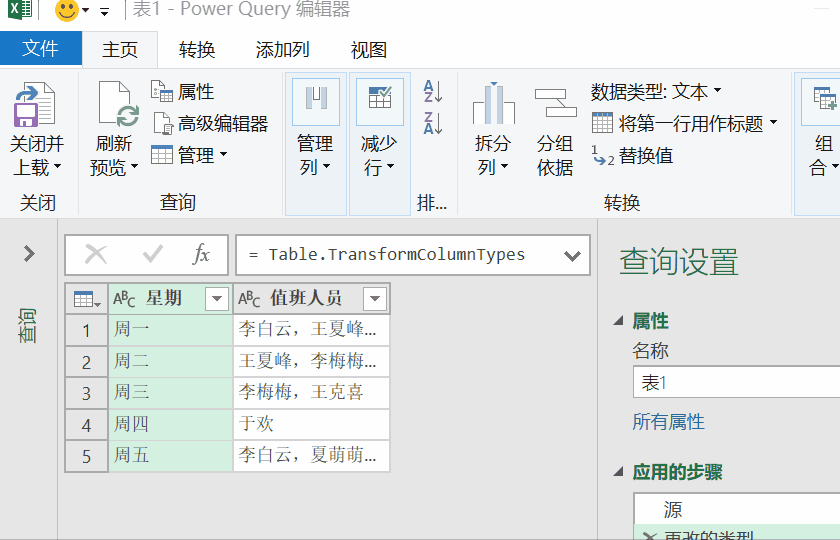Click the 关闭并上载 save icon

point(35,104)
